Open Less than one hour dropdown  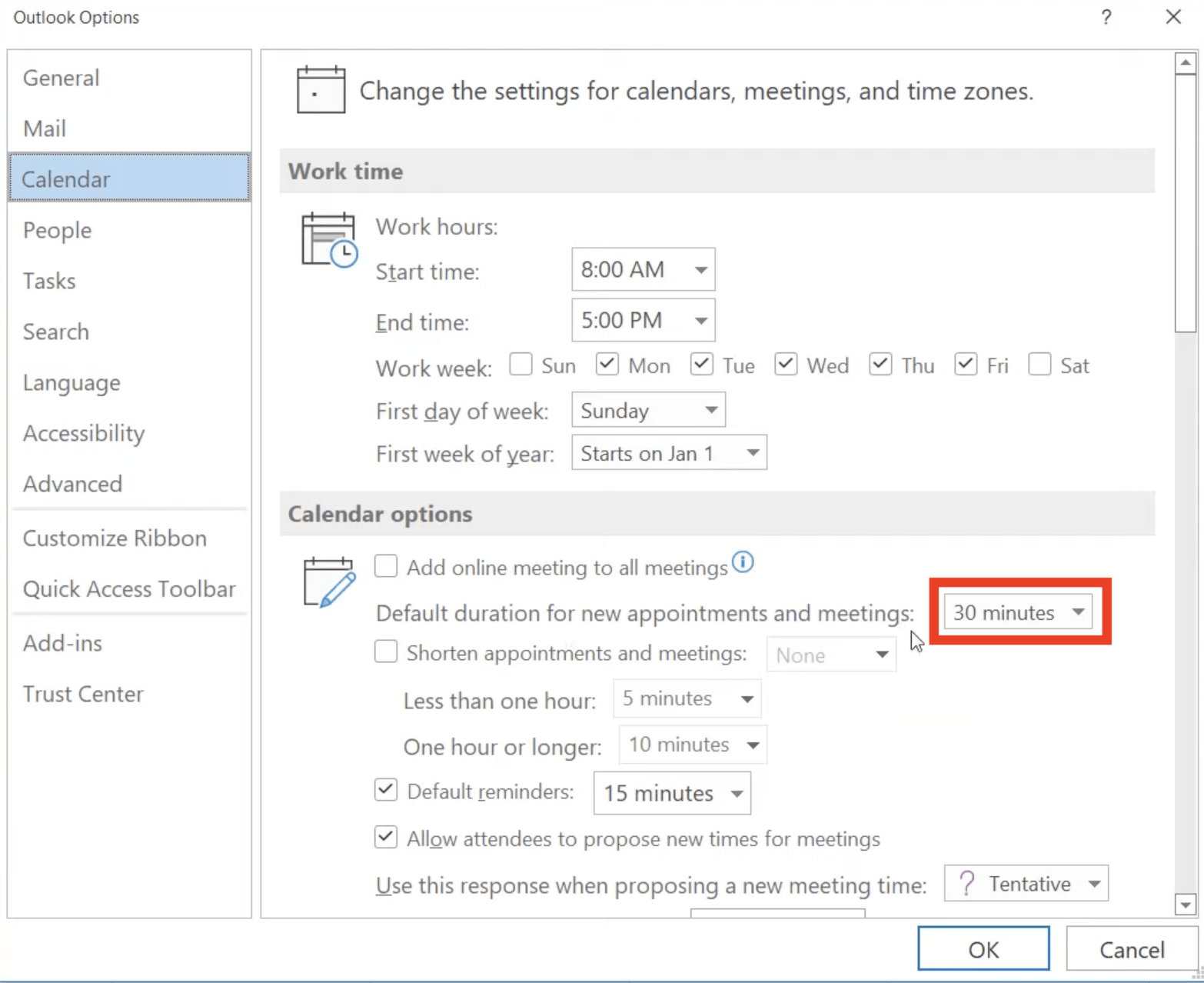click(x=687, y=698)
